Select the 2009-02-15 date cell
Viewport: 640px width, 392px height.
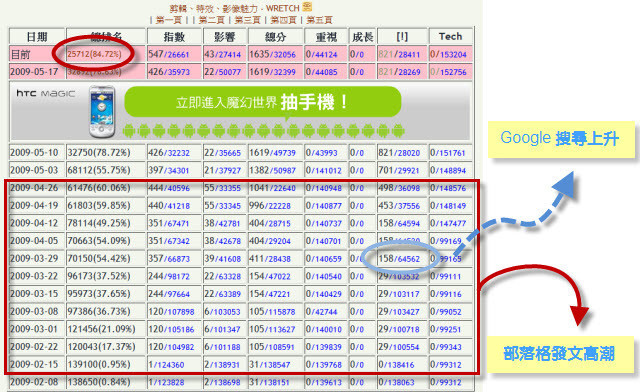click(x=37, y=364)
